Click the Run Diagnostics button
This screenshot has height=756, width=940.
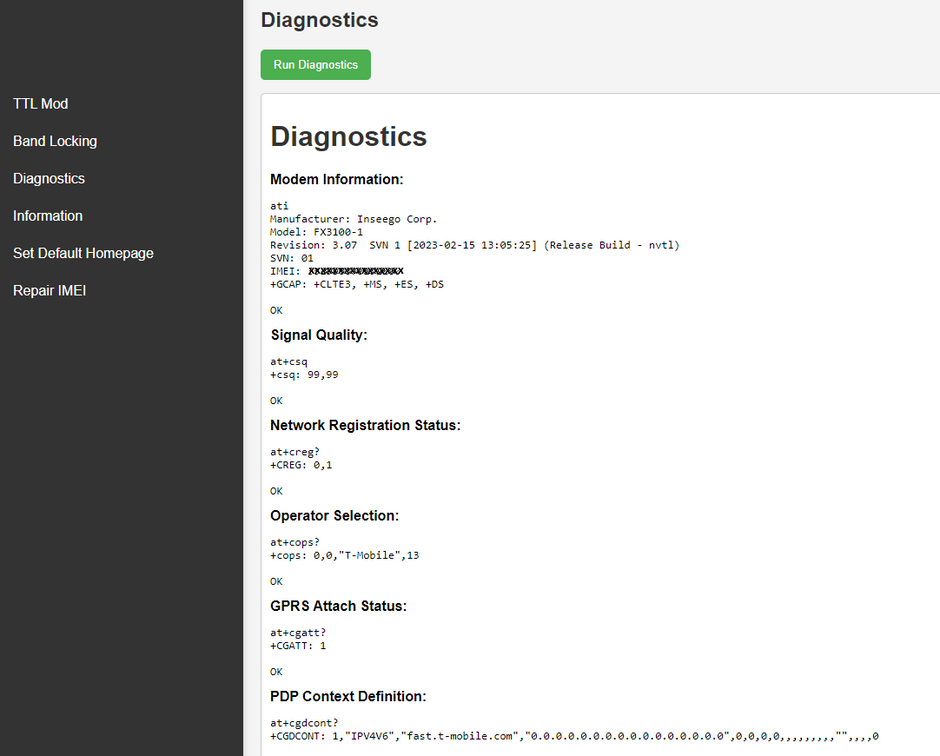tap(315, 65)
